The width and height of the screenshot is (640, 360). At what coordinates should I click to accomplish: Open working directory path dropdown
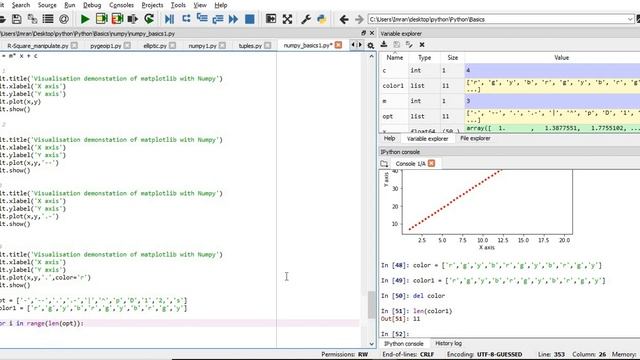click(630, 19)
